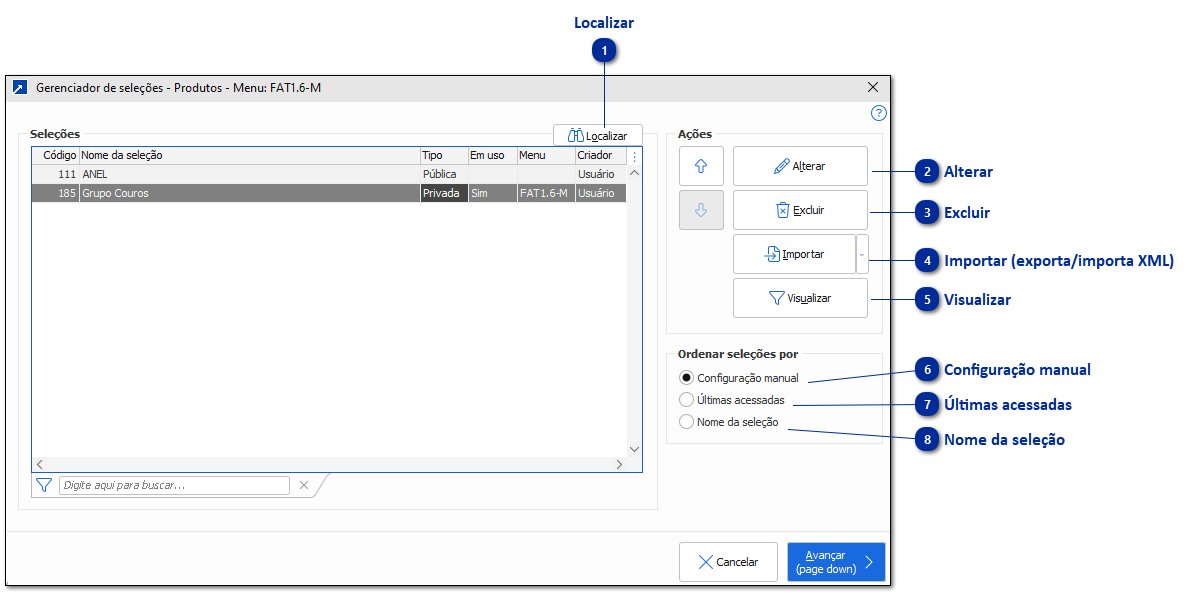Select the Grupo Couros selection row

(x=329, y=193)
